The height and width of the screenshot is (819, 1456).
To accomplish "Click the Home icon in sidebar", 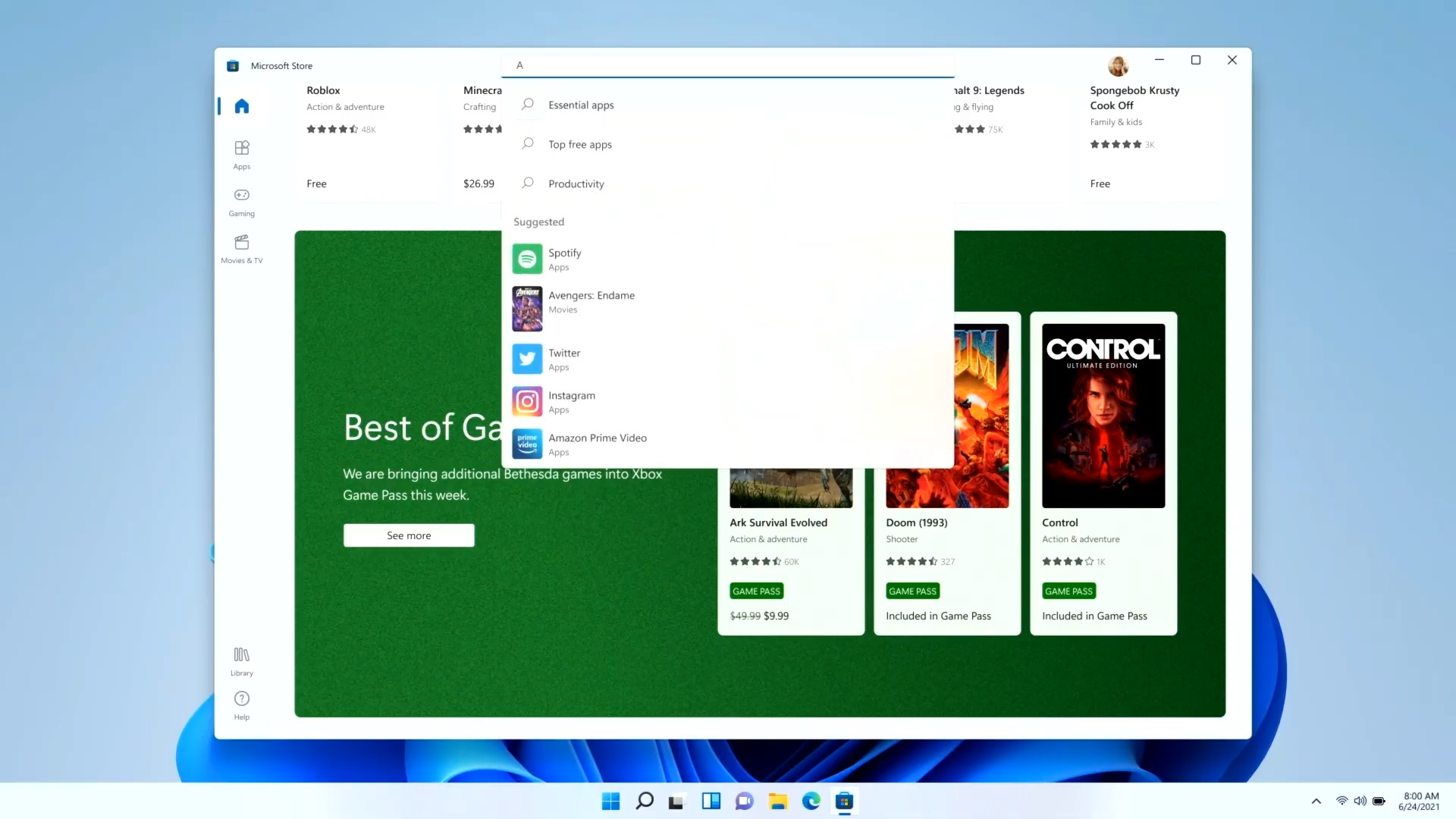I will [241, 106].
